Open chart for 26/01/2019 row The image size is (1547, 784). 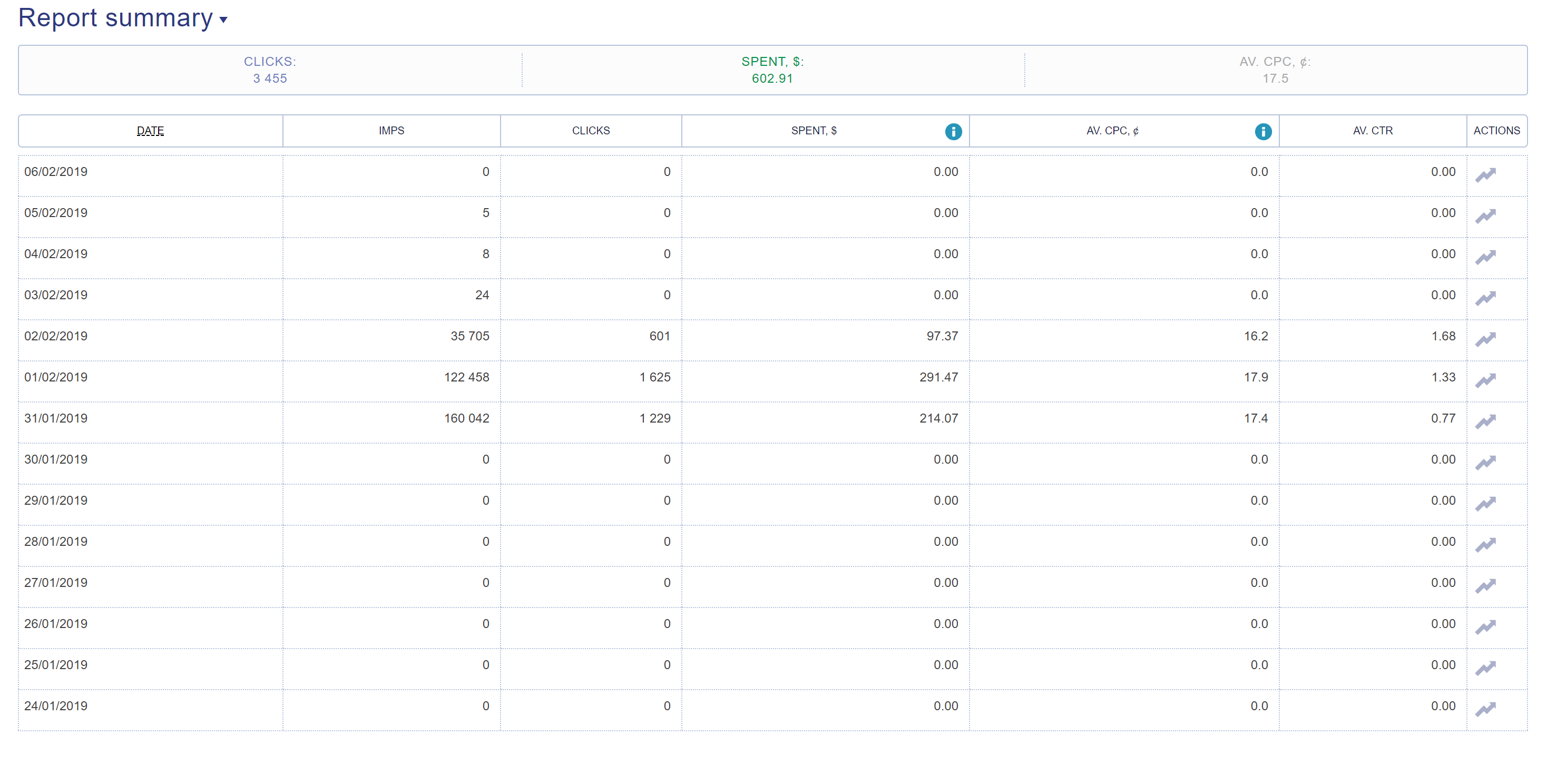point(1485,626)
